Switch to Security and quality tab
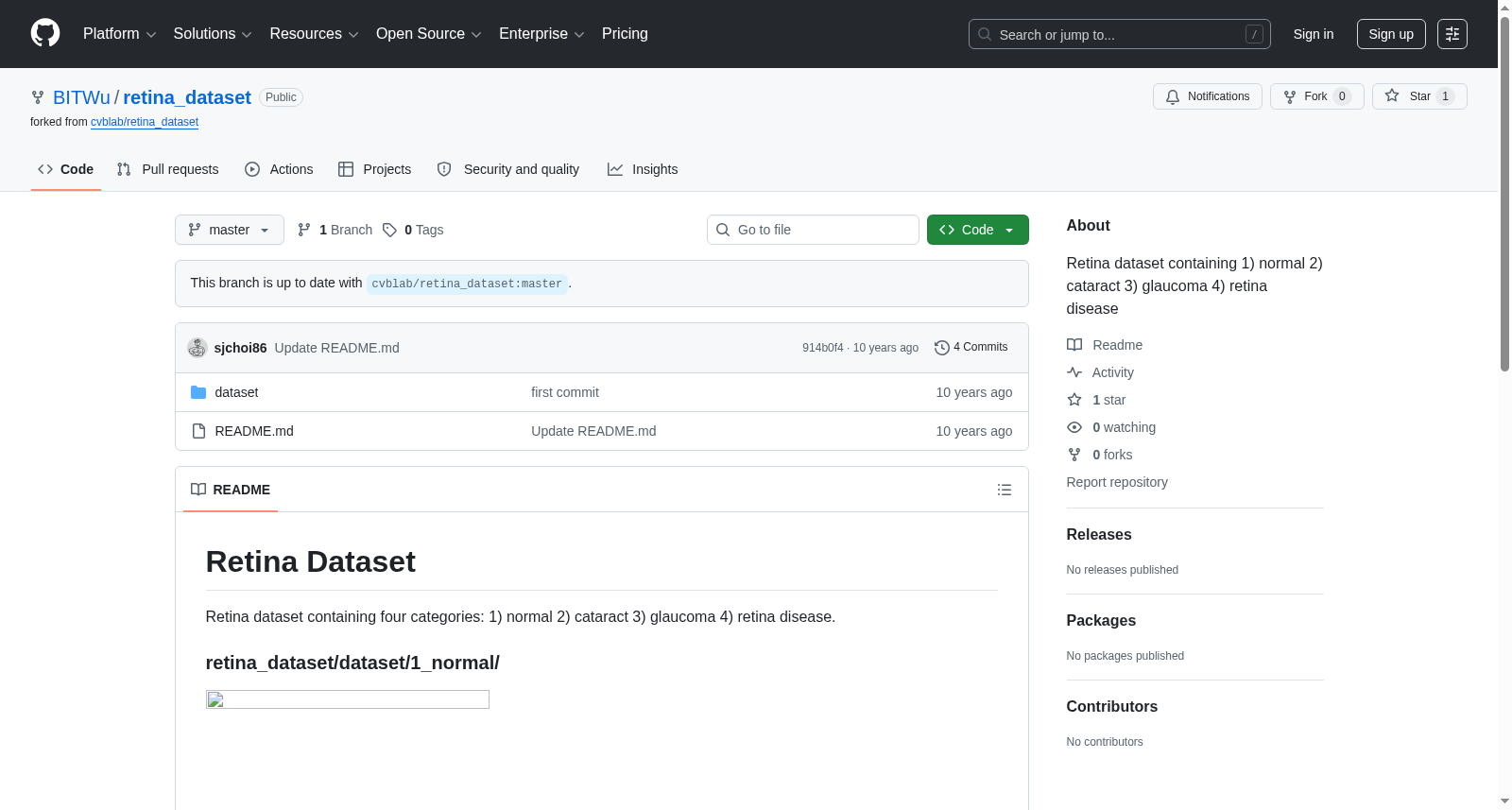Viewport: 1512px width, 810px height. point(508,169)
